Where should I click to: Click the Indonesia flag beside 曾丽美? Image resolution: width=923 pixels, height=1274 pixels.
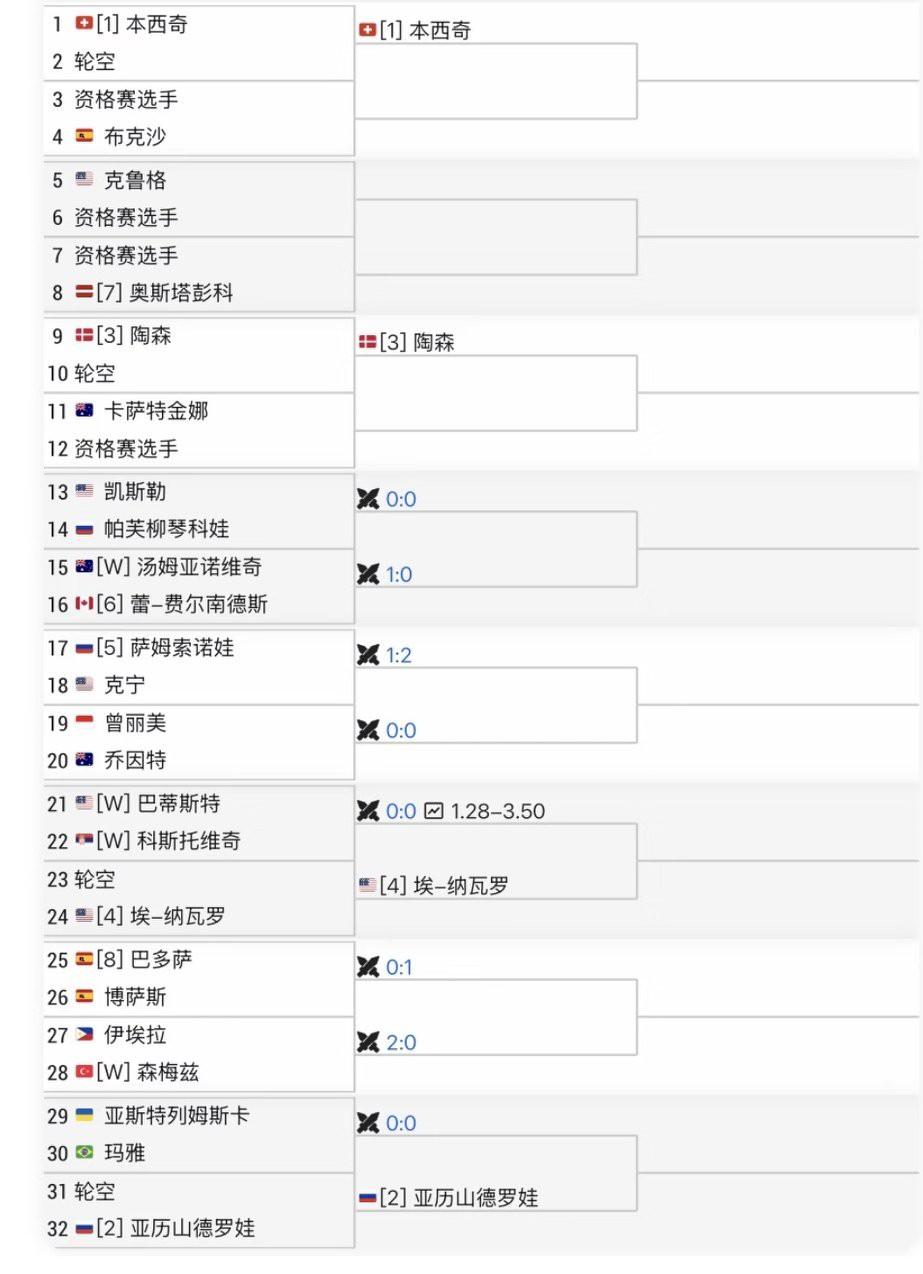84,722
